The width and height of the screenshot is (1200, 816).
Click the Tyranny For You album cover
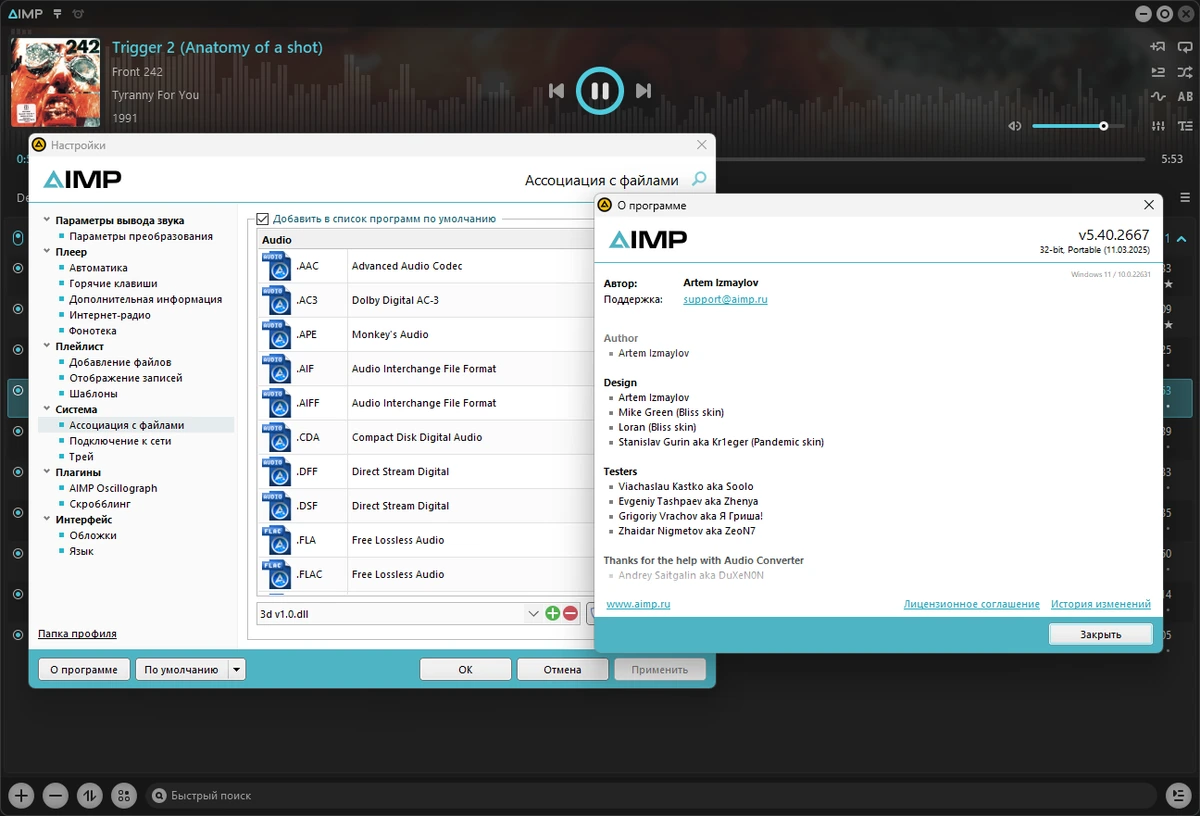[56, 82]
